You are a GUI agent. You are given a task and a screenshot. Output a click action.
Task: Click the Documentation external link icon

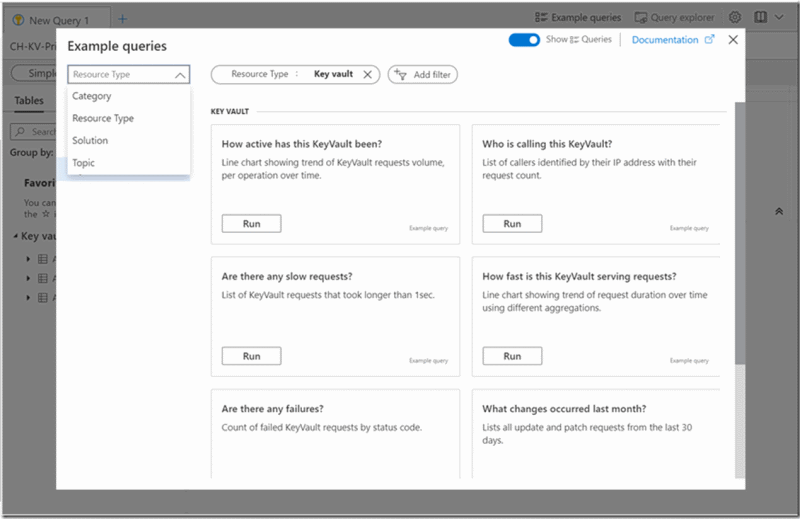coord(710,40)
